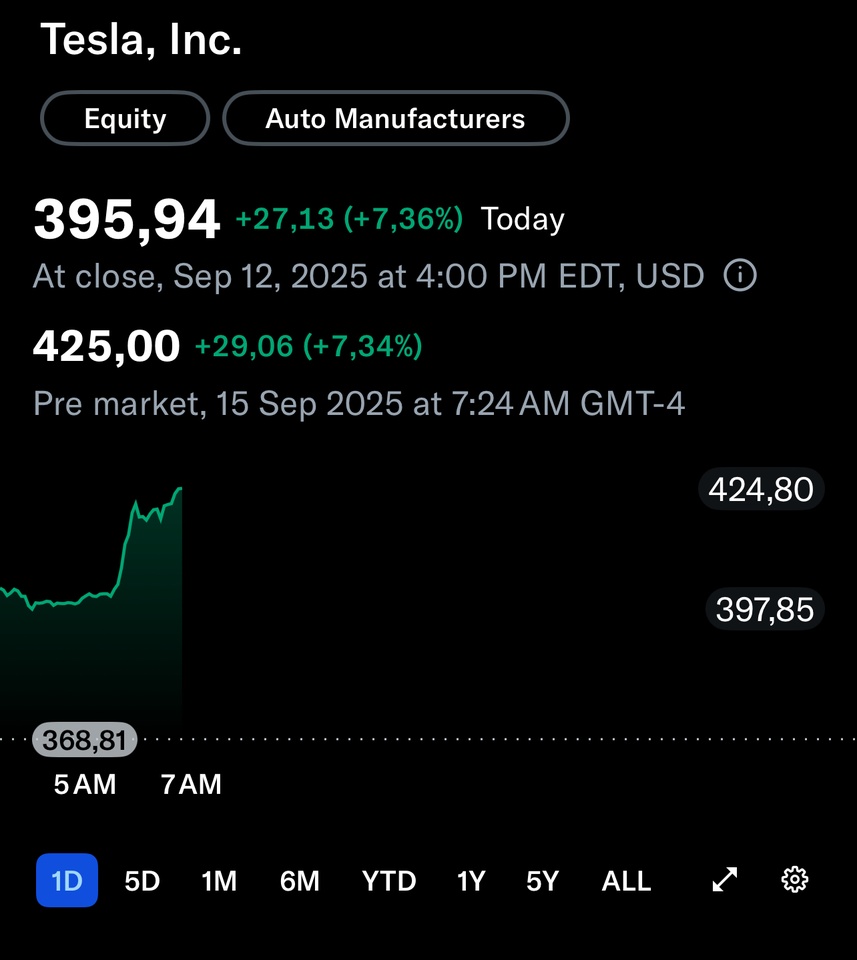Choose the 5Y chart range
The width and height of the screenshot is (857, 960).
click(542, 881)
